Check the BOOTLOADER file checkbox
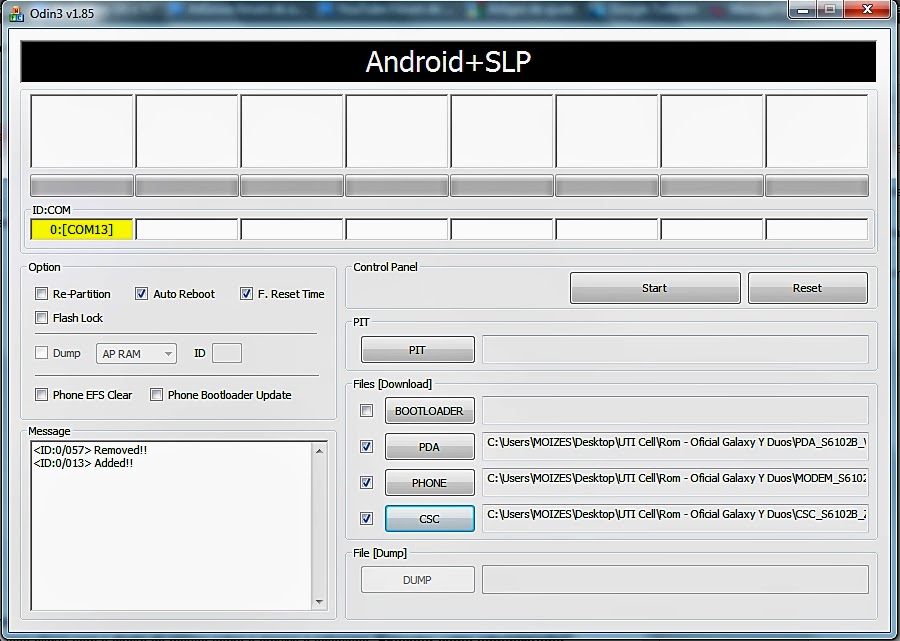Image resolution: width=900 pixels, height=641 pixels. pyautogui.click(x=366, y=411)
